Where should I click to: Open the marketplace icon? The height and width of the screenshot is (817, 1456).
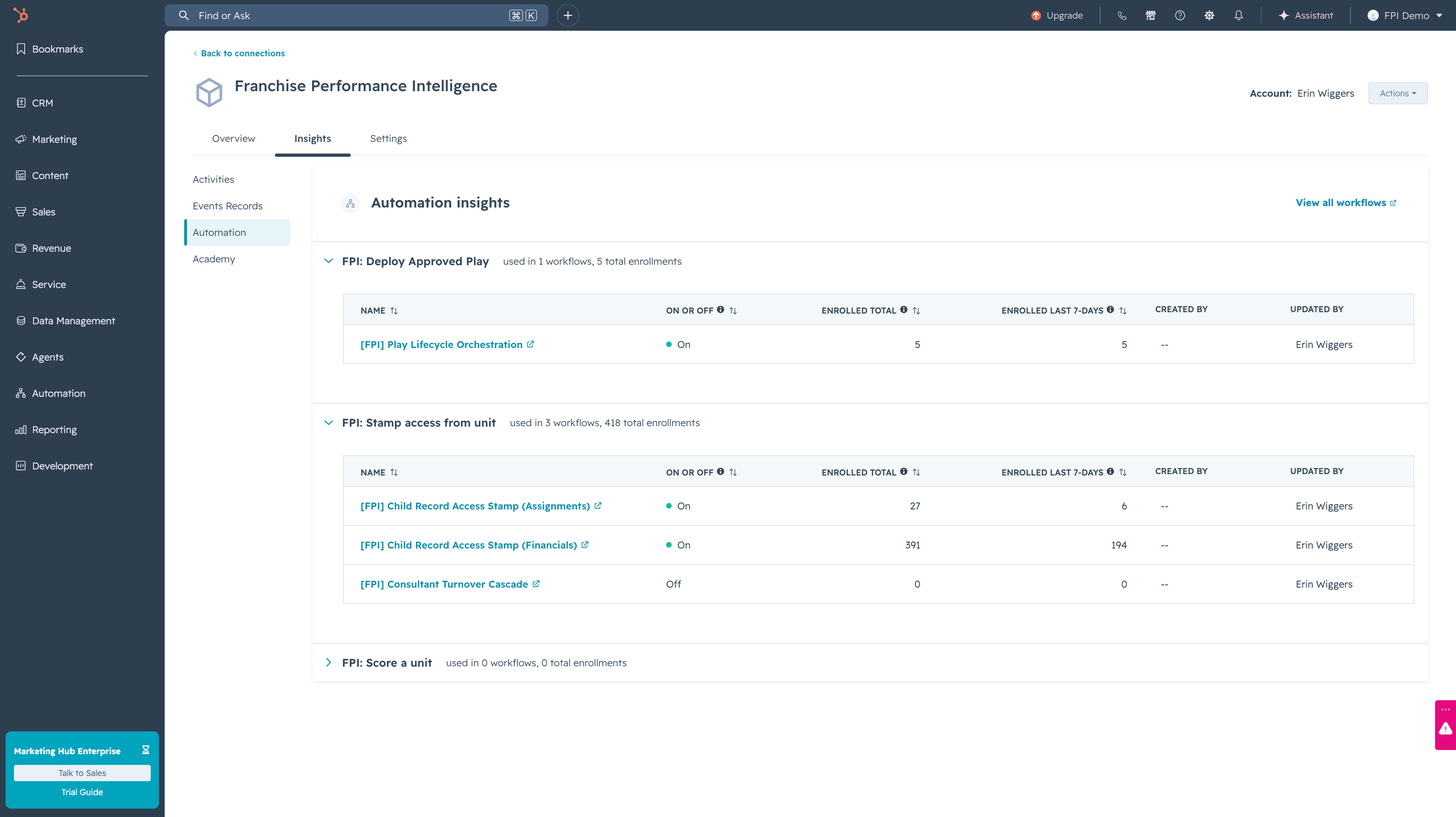point(1151,16)
